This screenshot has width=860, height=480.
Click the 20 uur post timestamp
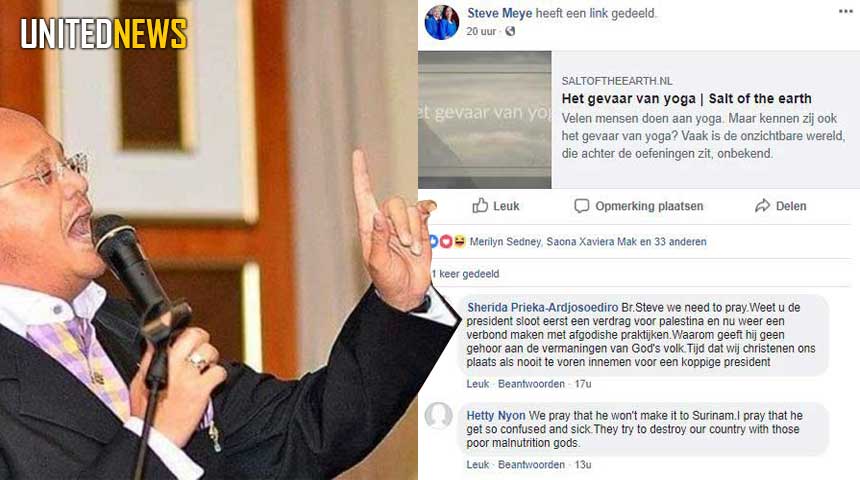(x=481, y=31)
